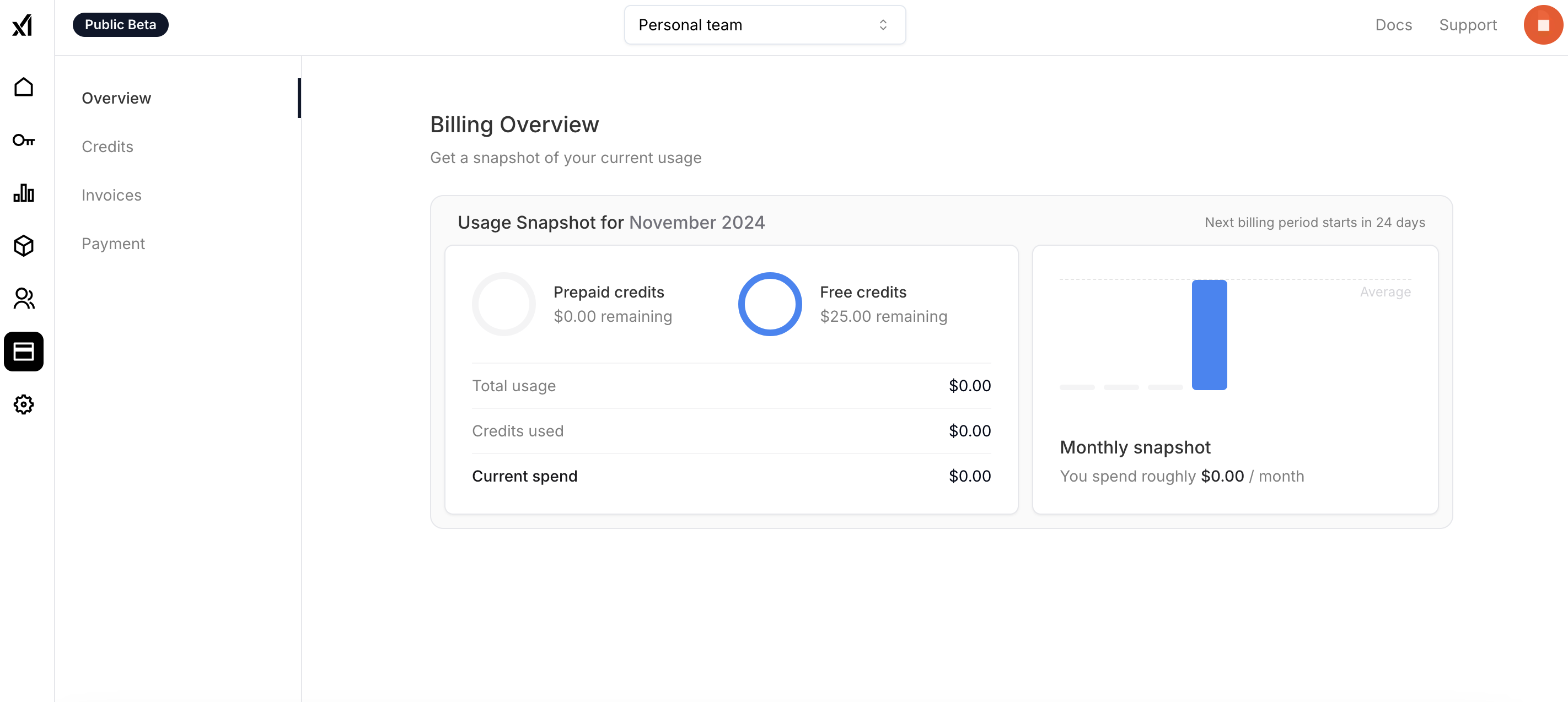This screenshot has height=702, width=1568.
Task: Open the models cube icon
Action: click(24, 246)
